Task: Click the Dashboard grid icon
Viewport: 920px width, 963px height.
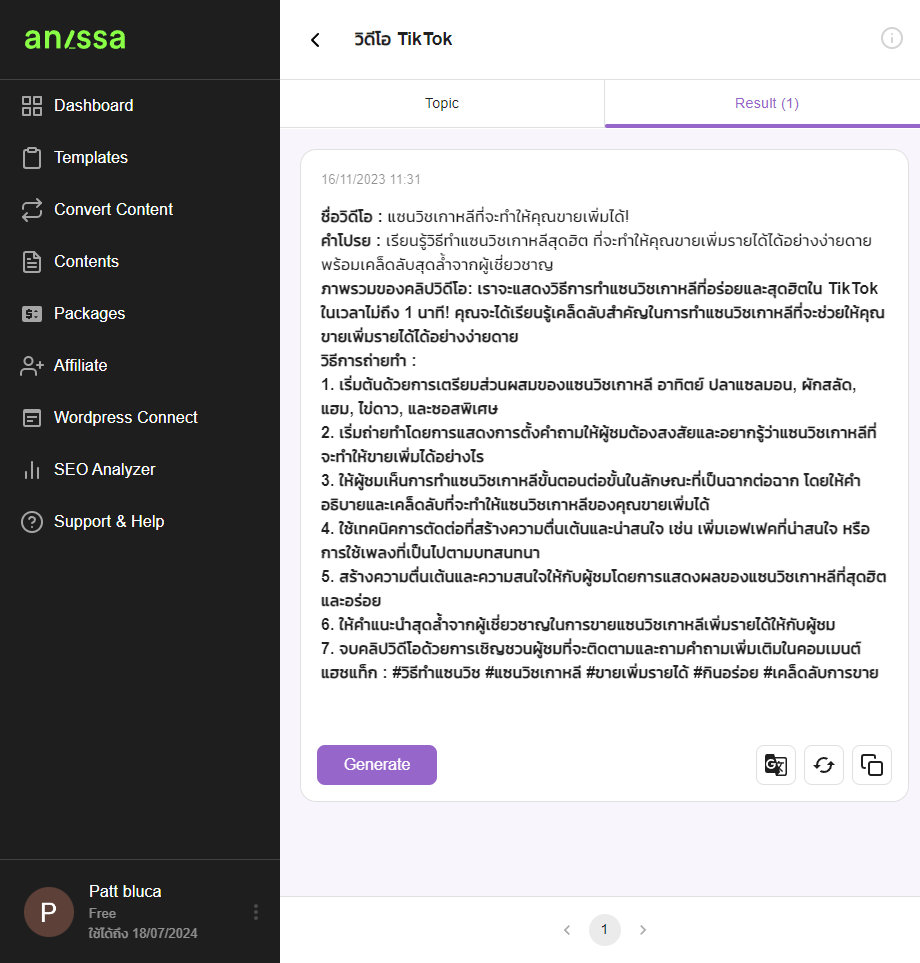Action: tap(32, 106)
